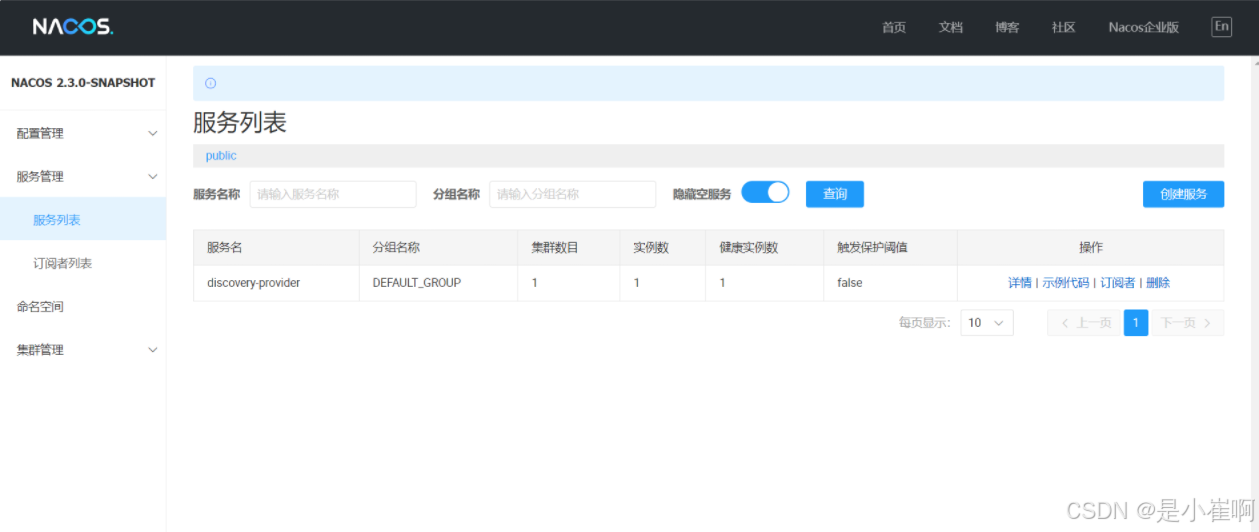1259x532 pixels.
Task: Focus the 分组名称 input field
Action: tap(572, 194)
